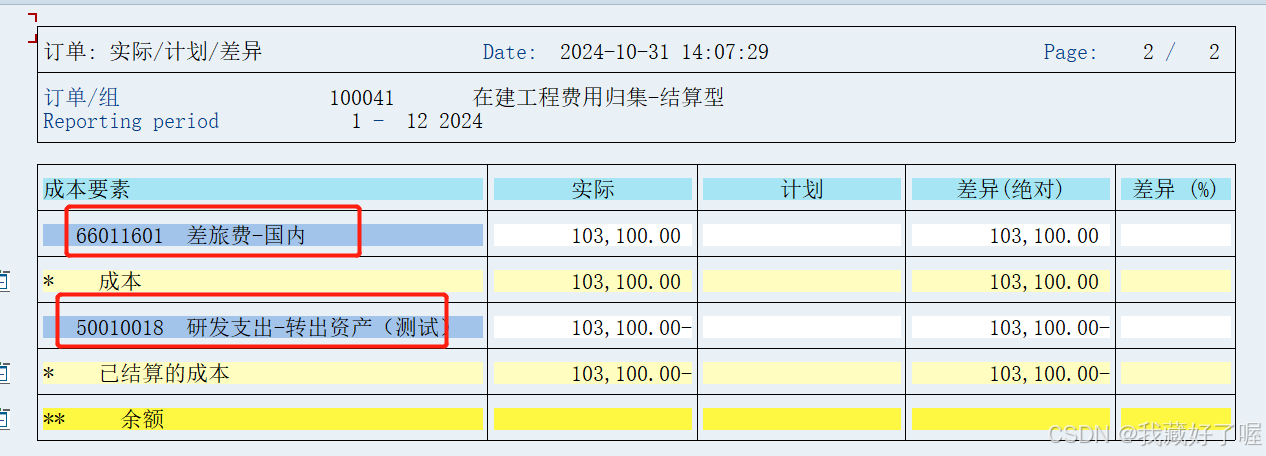
Task: Click the report title 订单: 实际/计划/差异
Action: point(153,52)
